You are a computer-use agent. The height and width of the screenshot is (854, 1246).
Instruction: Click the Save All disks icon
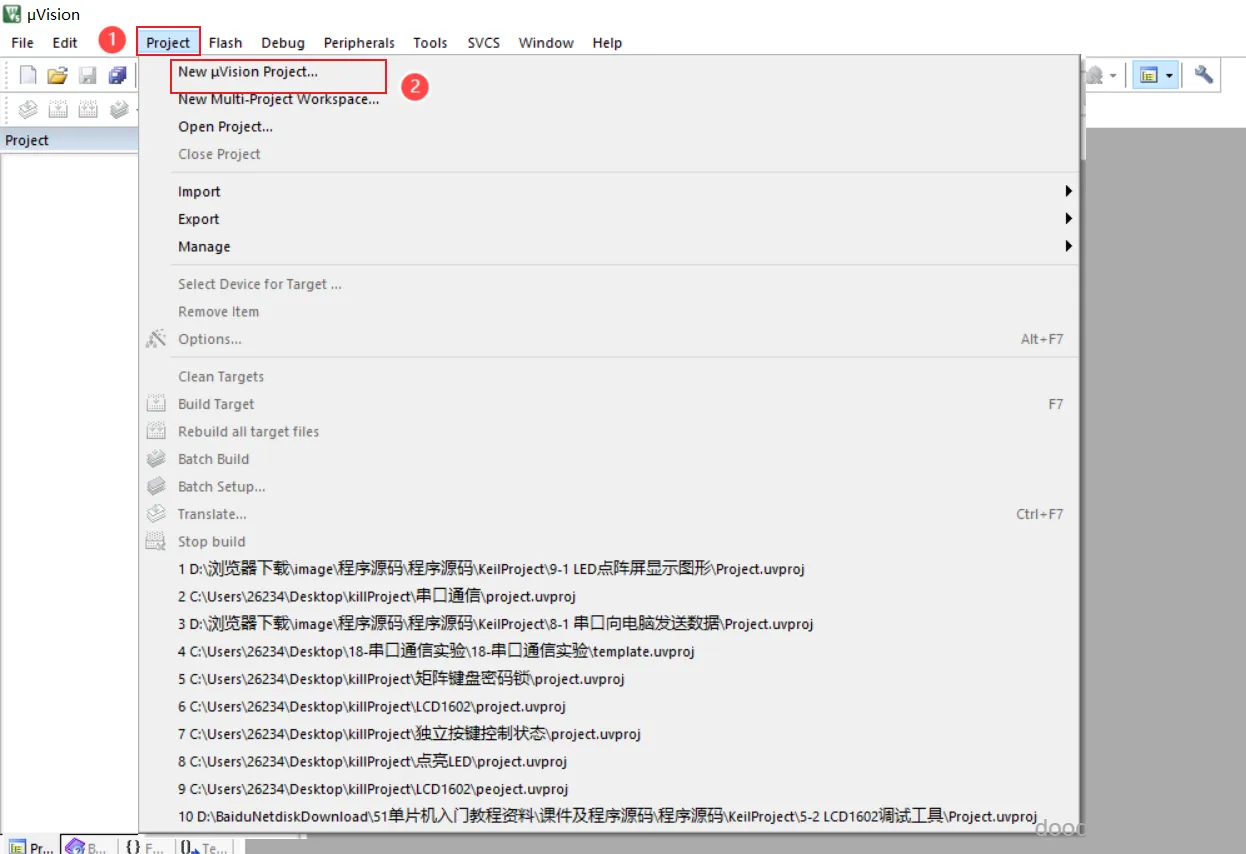click(x=118, y=75)
